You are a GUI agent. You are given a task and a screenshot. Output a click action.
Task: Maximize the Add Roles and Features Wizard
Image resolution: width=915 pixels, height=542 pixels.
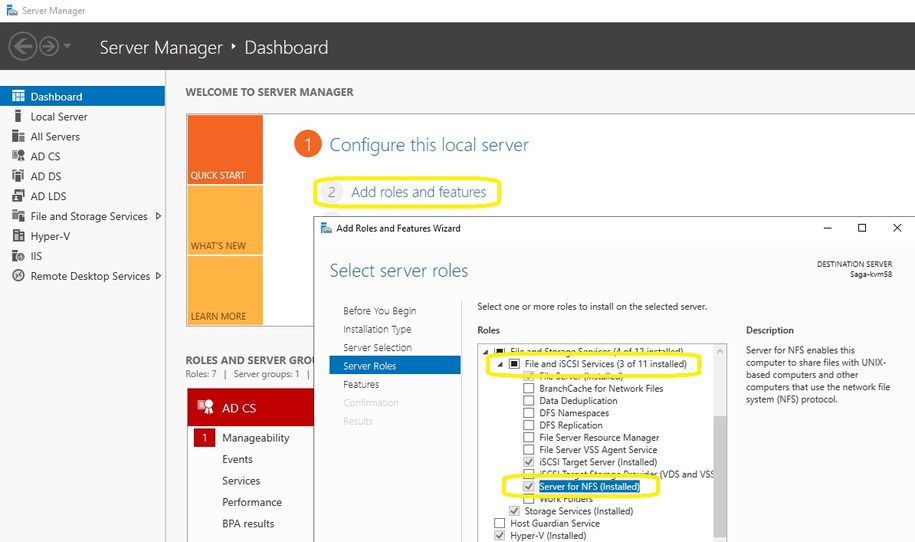862,228
